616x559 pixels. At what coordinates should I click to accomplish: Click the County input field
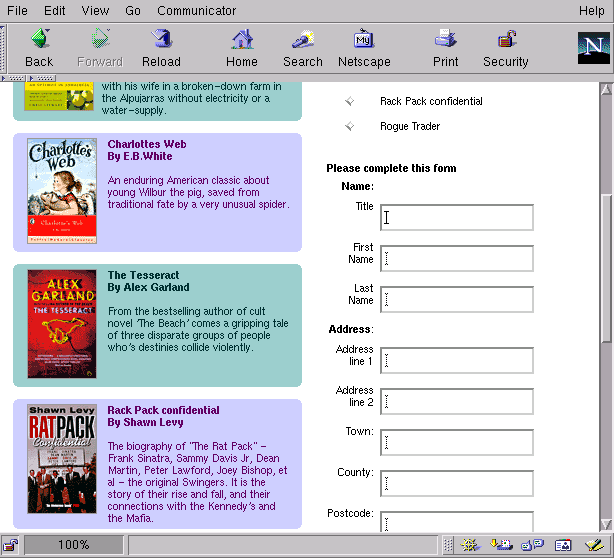coord(457,483)
